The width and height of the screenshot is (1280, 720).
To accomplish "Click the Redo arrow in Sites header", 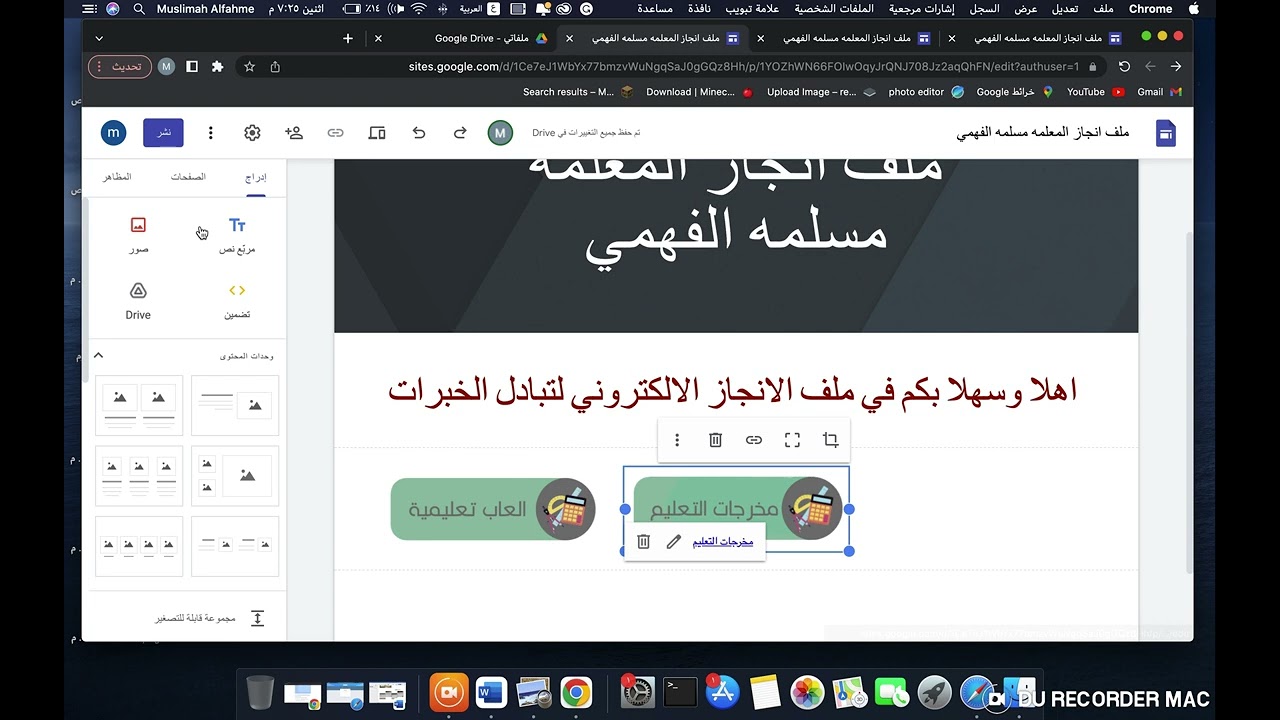I will [x=460, y=133].
